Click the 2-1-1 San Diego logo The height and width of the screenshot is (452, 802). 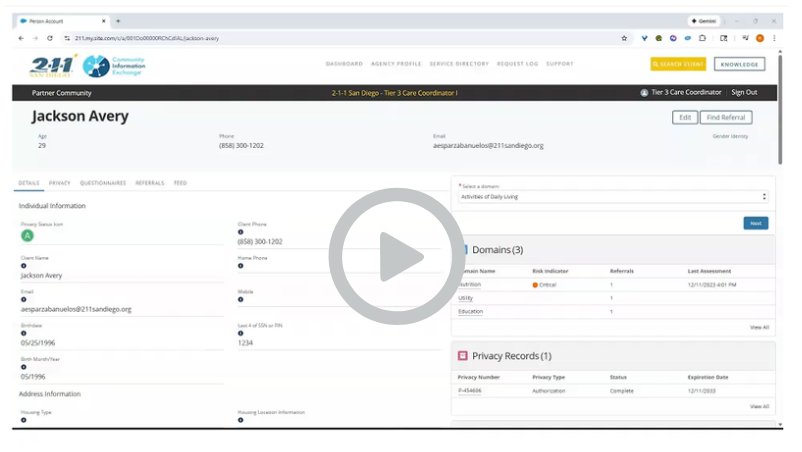click(53, 66)
